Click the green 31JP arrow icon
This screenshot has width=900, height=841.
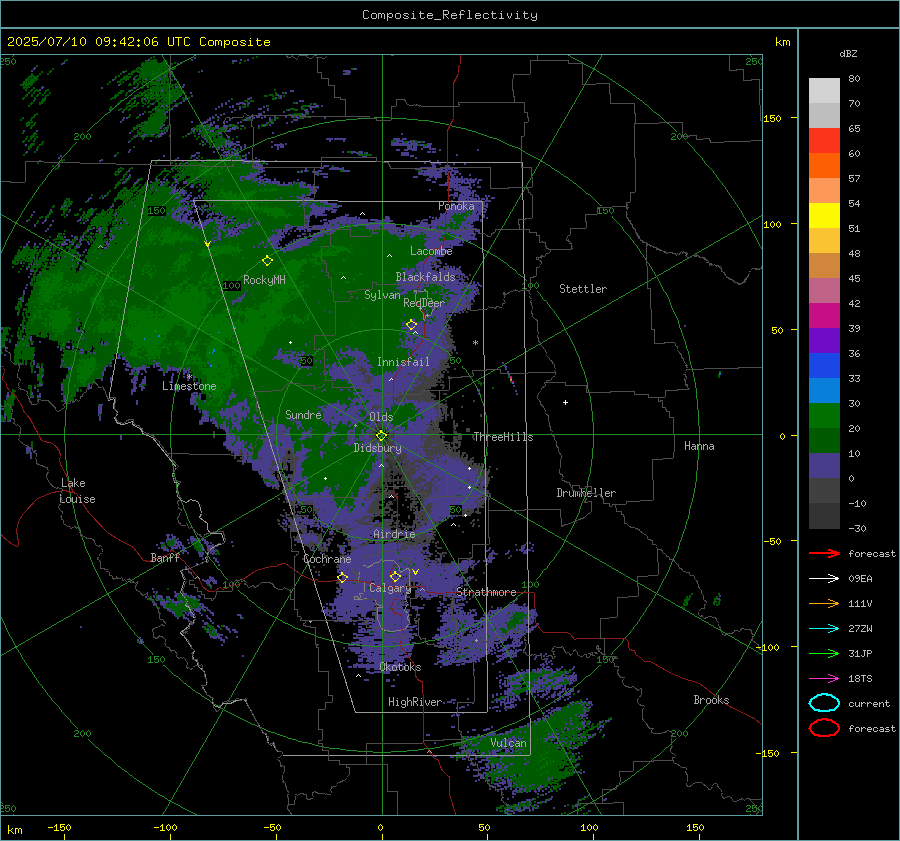pos(824,653)
